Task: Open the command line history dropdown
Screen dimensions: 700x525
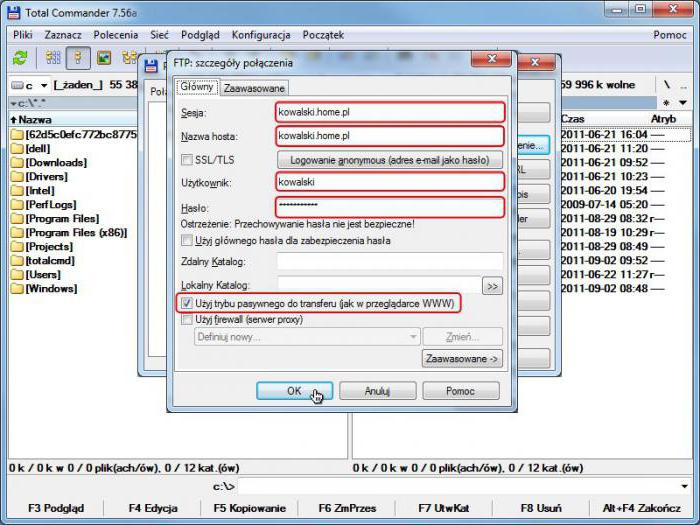Action: pyautogui.click(x=684, y=486)
